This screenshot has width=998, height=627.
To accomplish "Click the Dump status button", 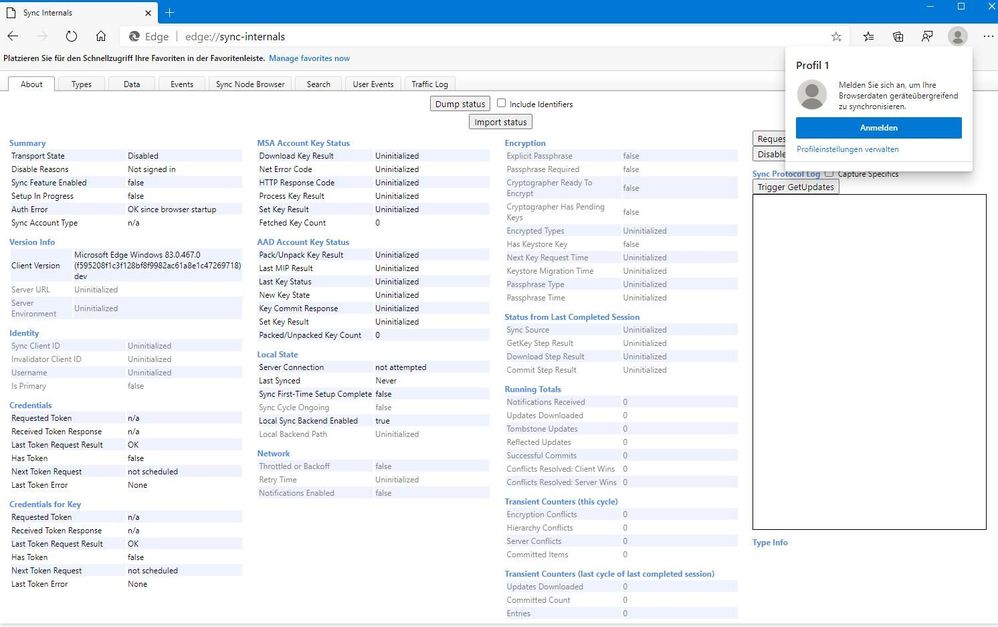I will 460,104.
